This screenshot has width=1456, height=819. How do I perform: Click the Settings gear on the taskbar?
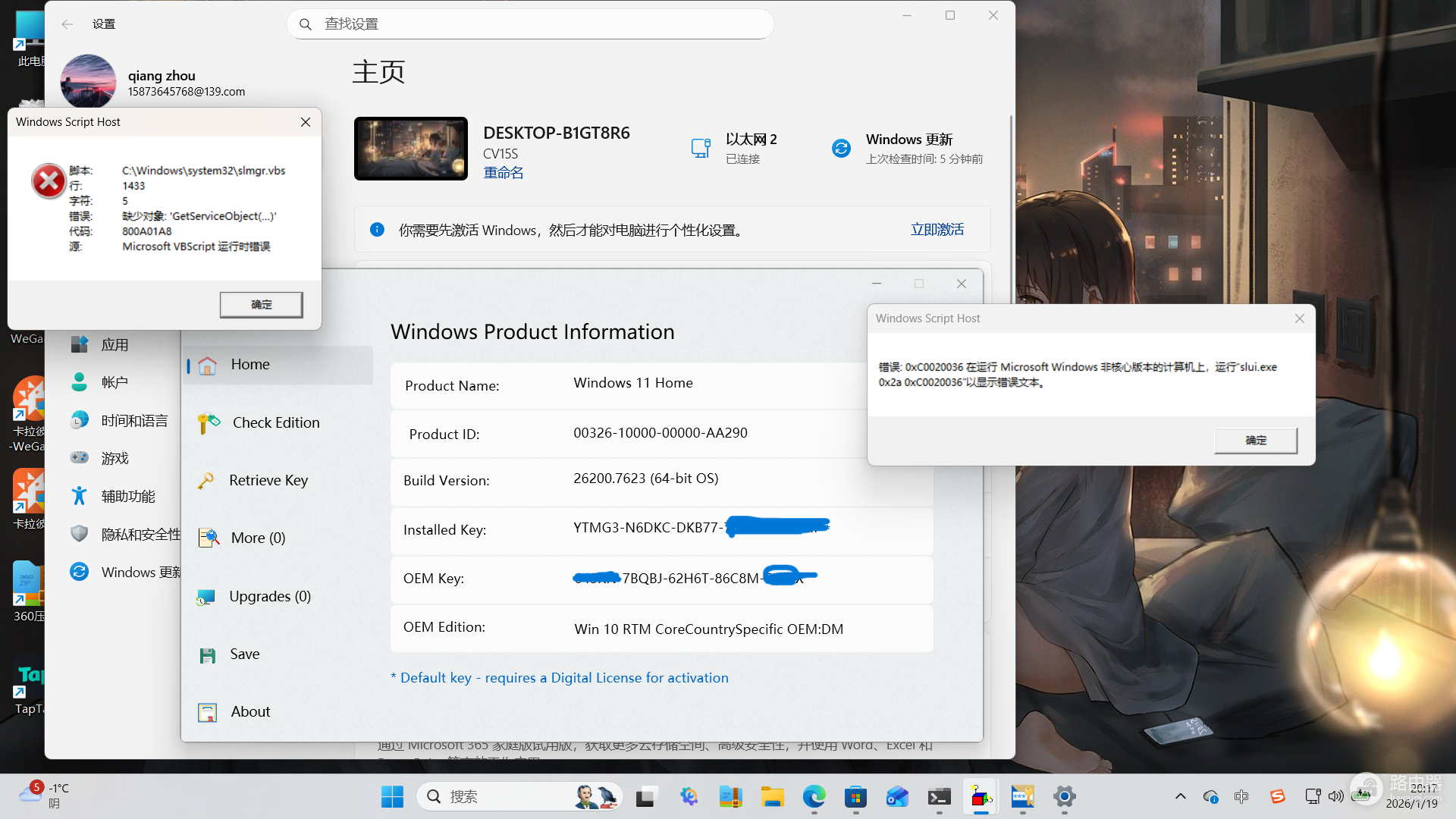coord(1065,797)
